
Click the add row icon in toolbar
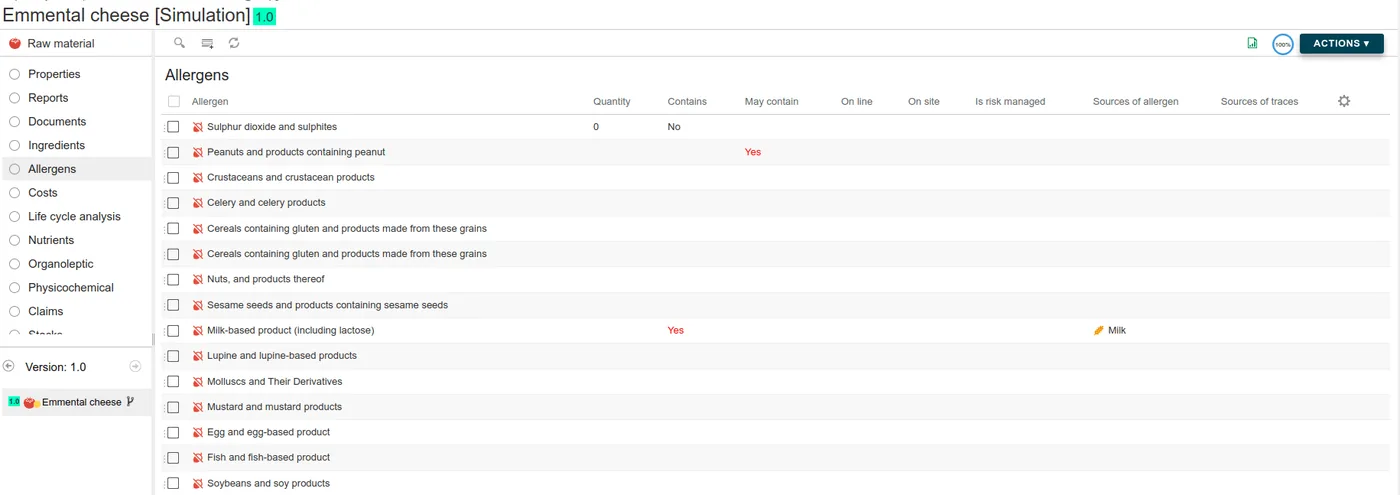tap(207, 43)
